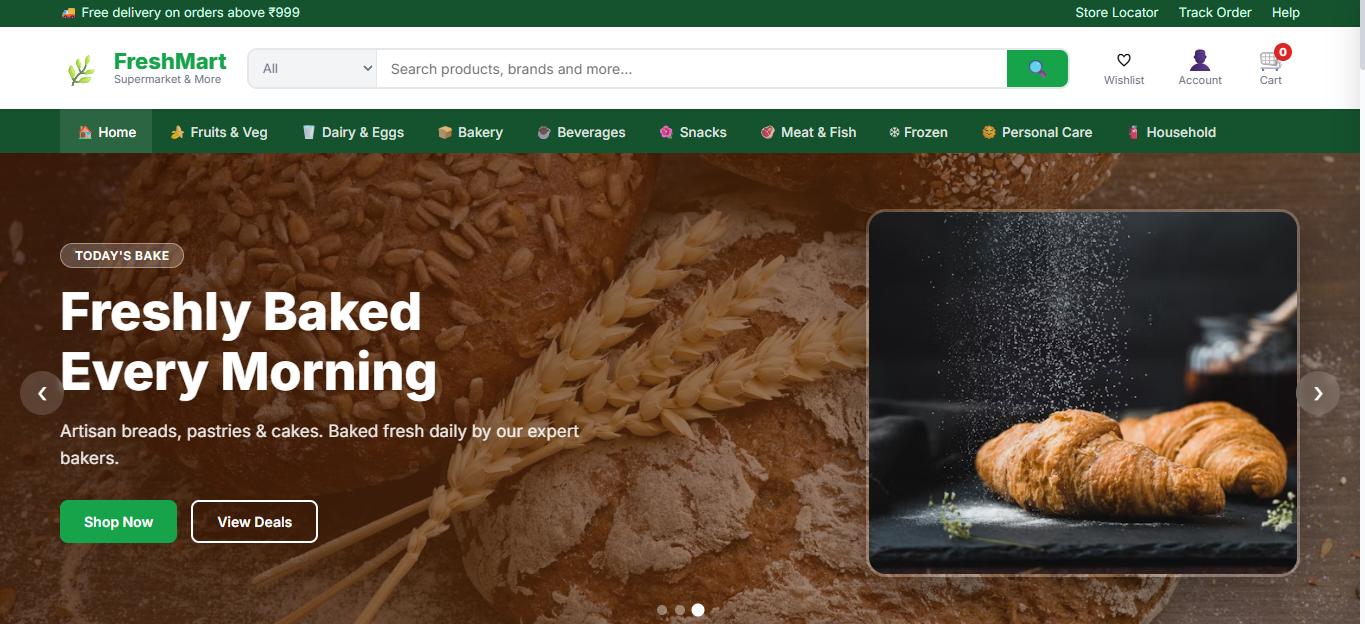Viewport: 1365px width, 624px height.
Task: Focus the Search products input field
Action: (x=692, y=69)
